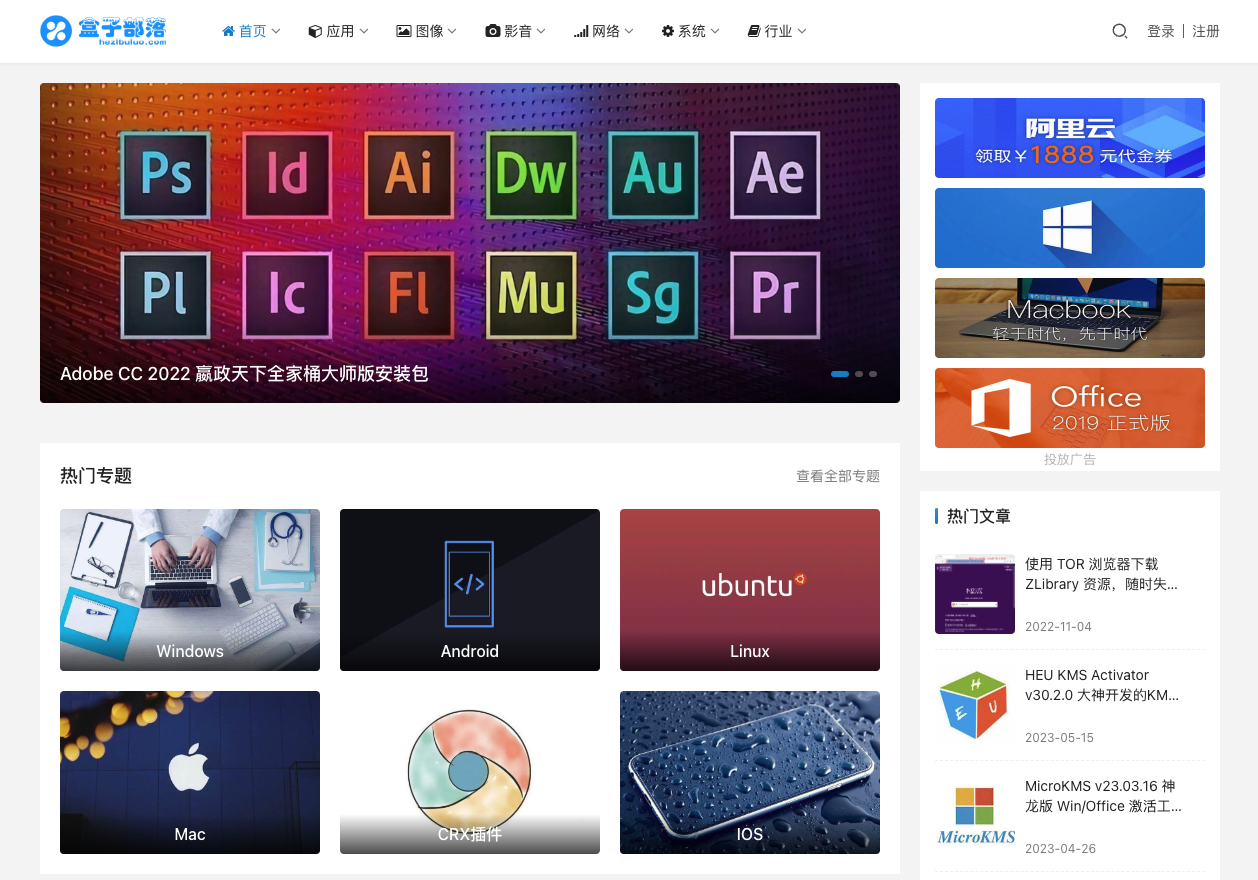Open 查看全部专题 to view all topics
The image size is (1258, 880).
point(838,476)
